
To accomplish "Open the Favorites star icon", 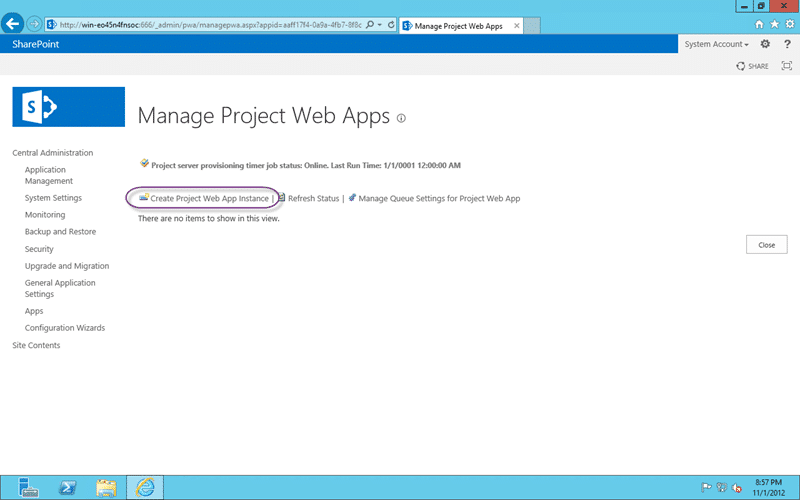I will (x=774, y=24).
